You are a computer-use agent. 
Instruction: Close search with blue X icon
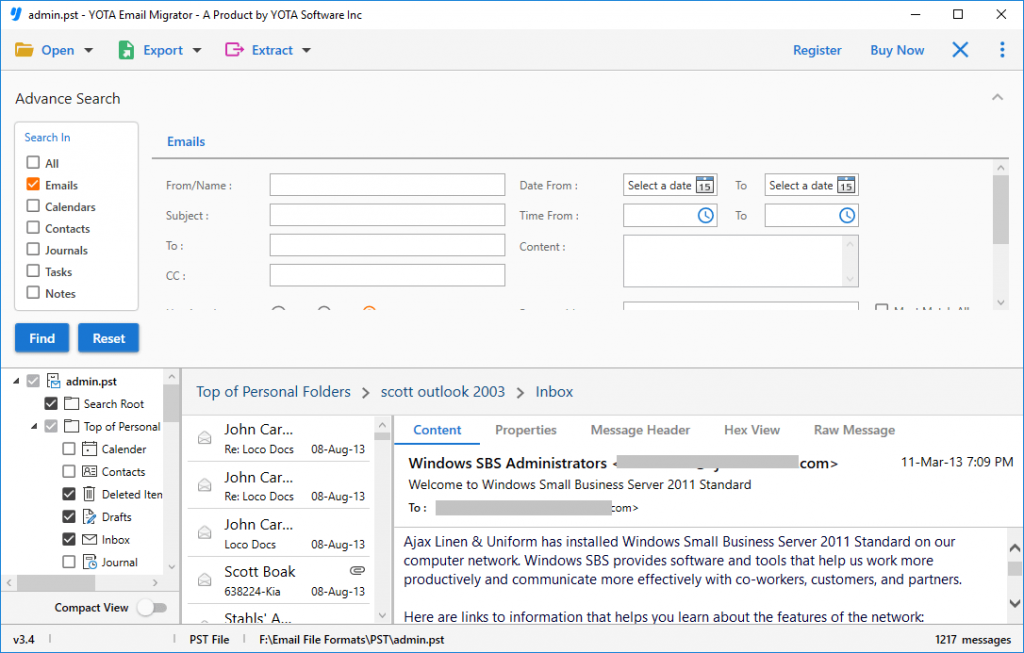(960, 50)
